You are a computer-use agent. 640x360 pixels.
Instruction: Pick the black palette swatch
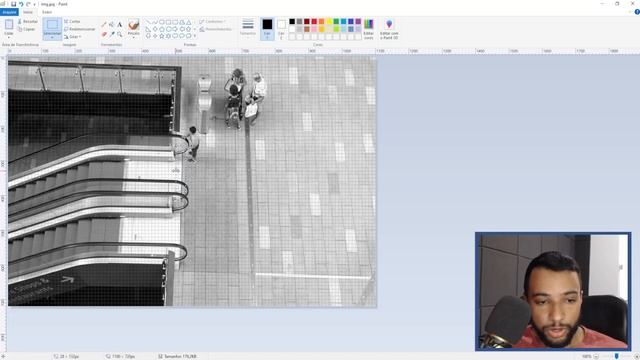292,22
